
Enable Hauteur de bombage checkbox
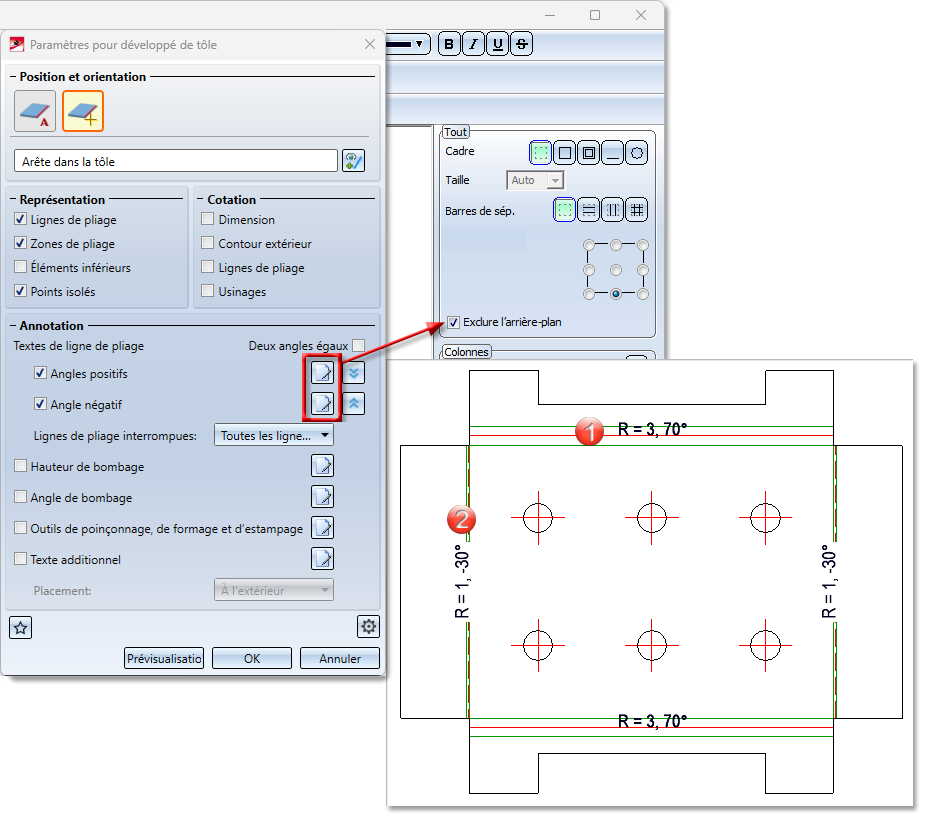coord(21,466)
